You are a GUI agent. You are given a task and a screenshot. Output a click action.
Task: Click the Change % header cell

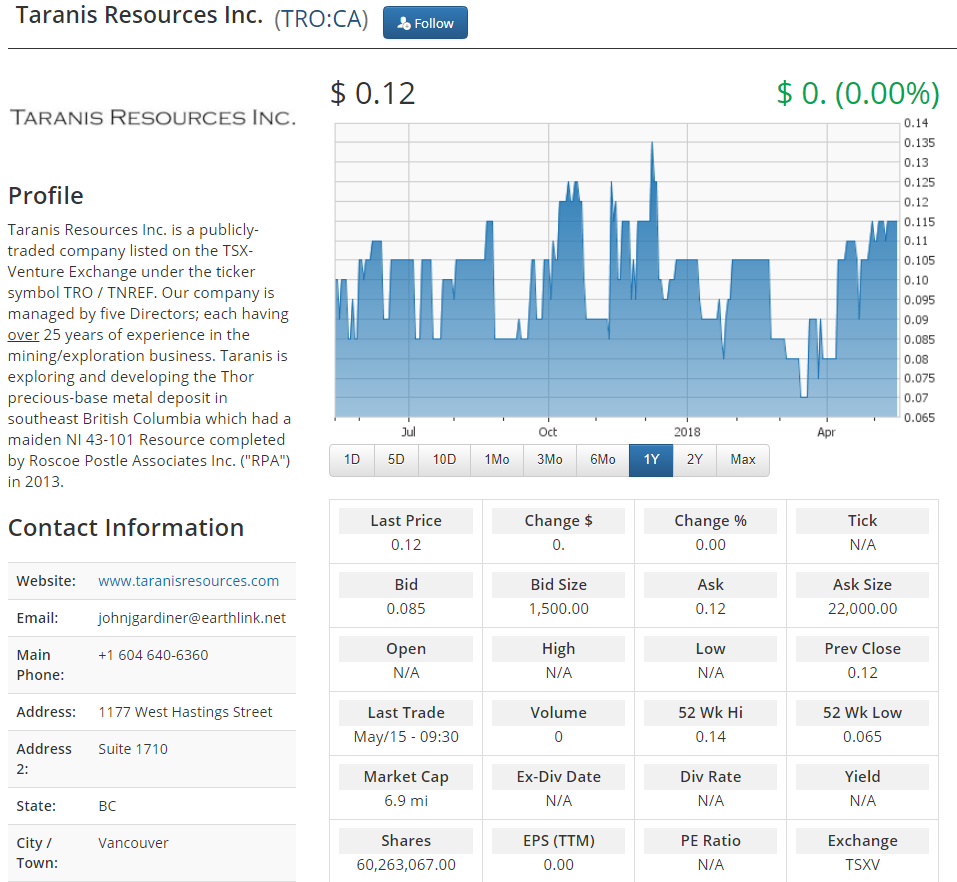click(x=710, y=521)
